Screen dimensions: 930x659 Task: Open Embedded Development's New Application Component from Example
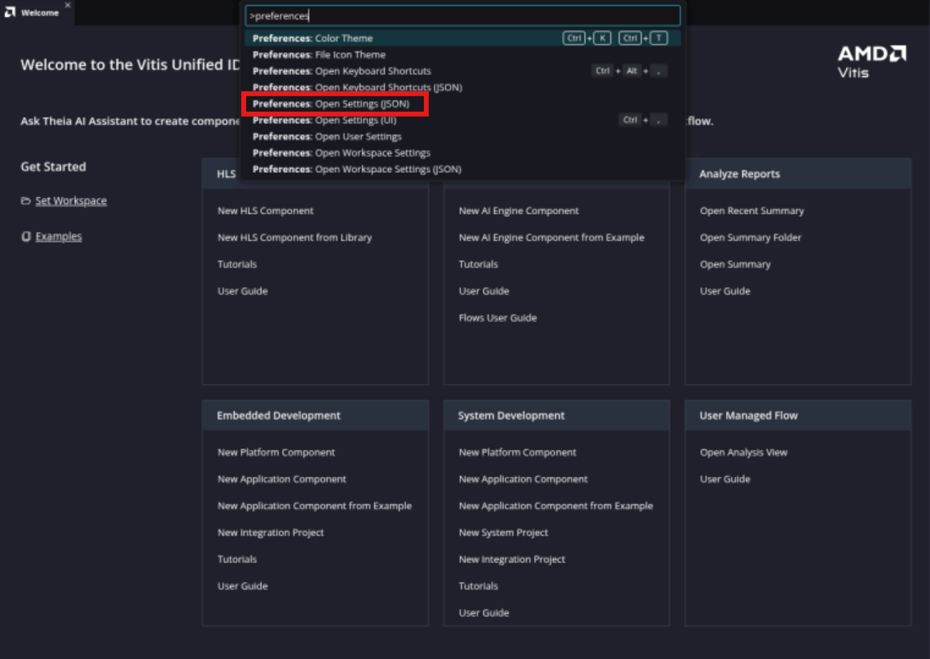[x=314, y=505]
